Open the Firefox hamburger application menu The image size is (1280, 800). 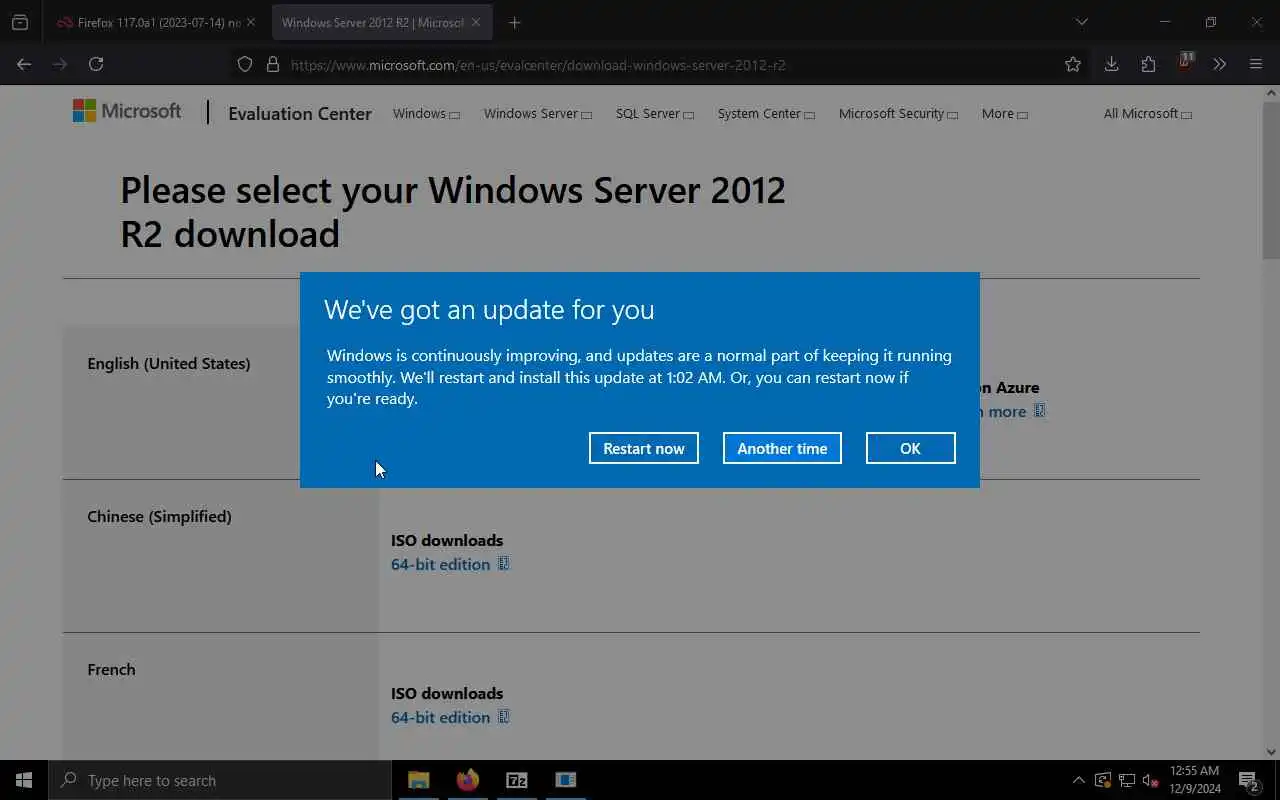1256,64
